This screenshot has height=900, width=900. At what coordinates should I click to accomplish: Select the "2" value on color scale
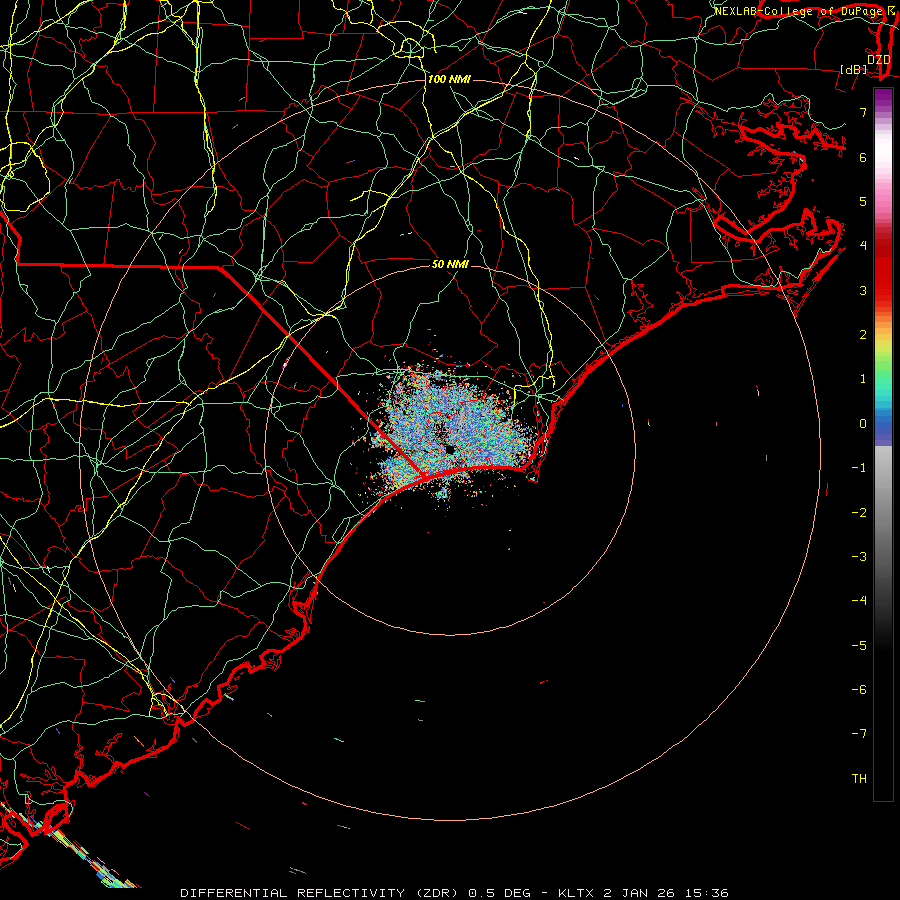(863, 335)
